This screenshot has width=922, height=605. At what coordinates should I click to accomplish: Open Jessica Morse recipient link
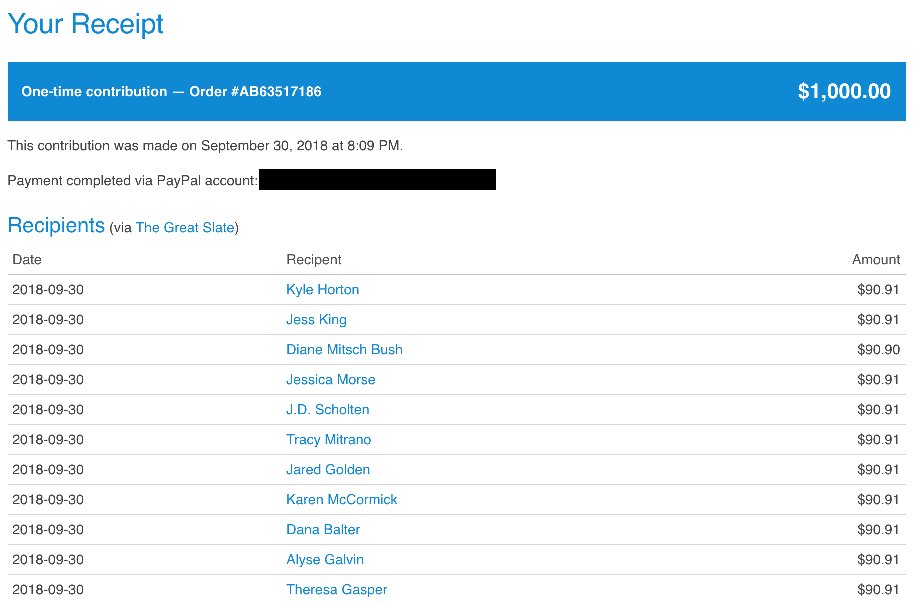(330, 379)
